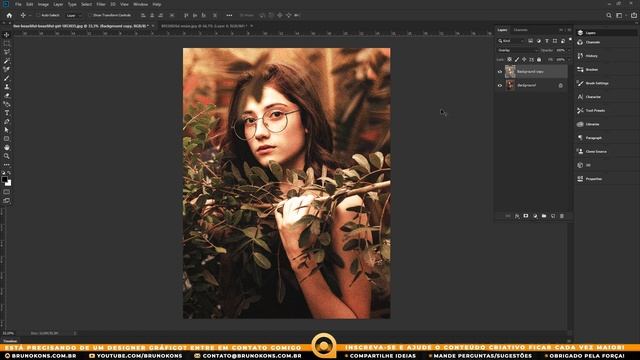Open the Auto-Select Layer dropdown

point(73,16)
